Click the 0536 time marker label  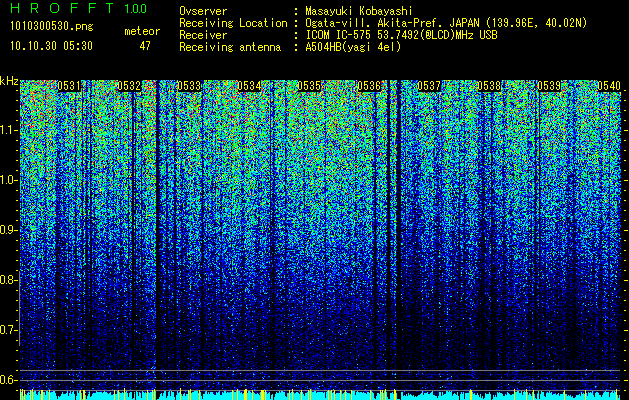click(369, 86)
